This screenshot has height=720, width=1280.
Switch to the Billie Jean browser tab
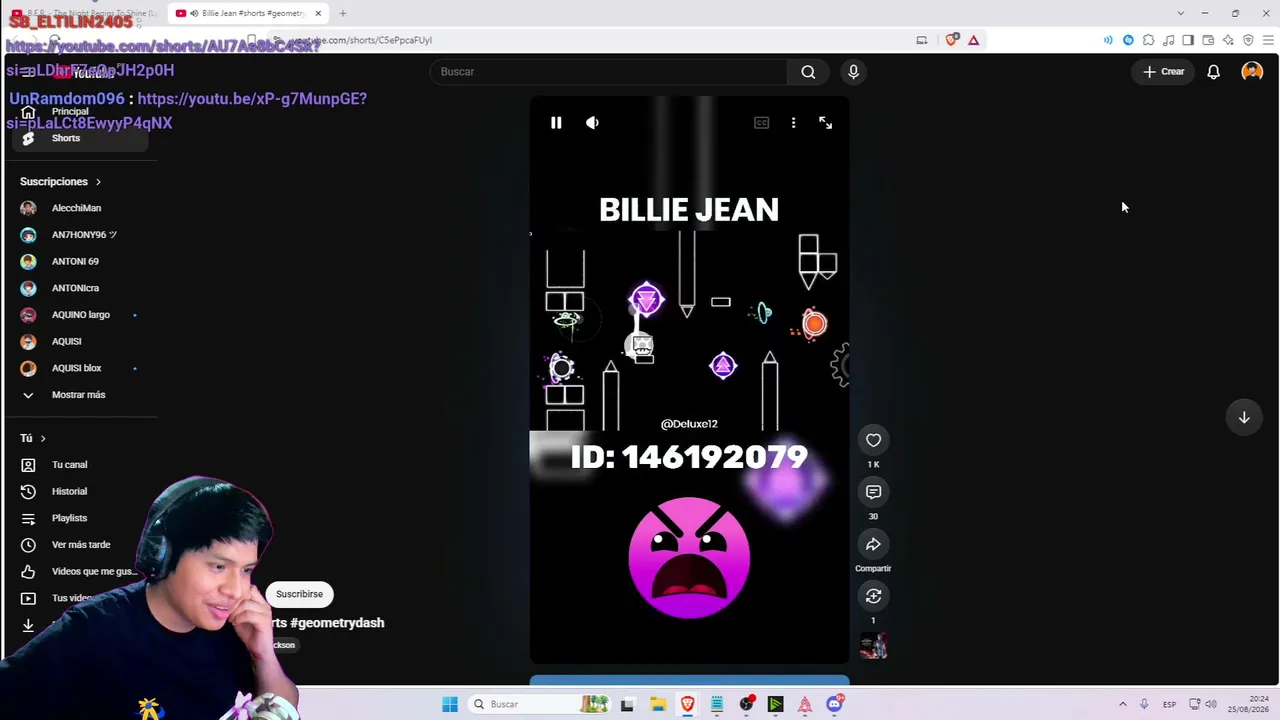(249, 13)
